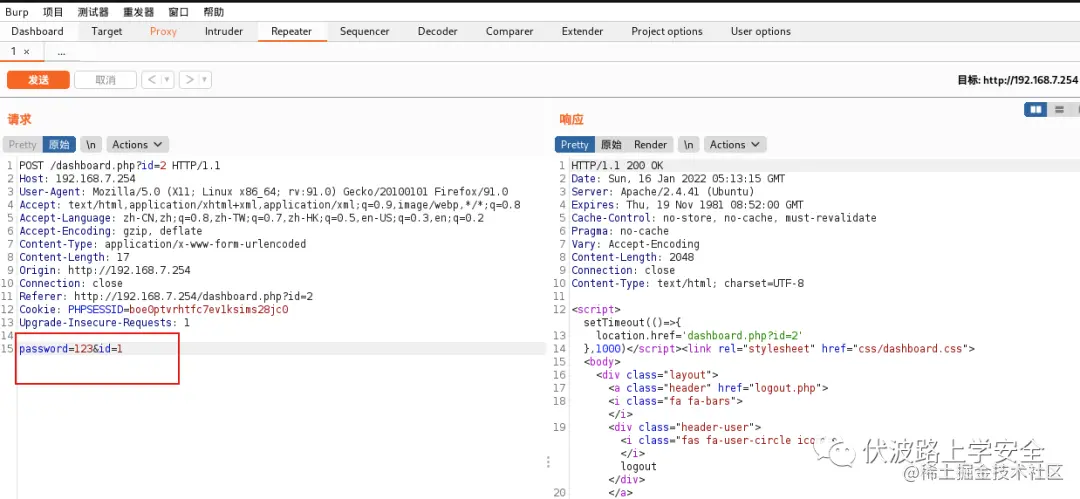Switch to the Comparer tab
Screen dimensions: 1080x499
coord(510,32)
